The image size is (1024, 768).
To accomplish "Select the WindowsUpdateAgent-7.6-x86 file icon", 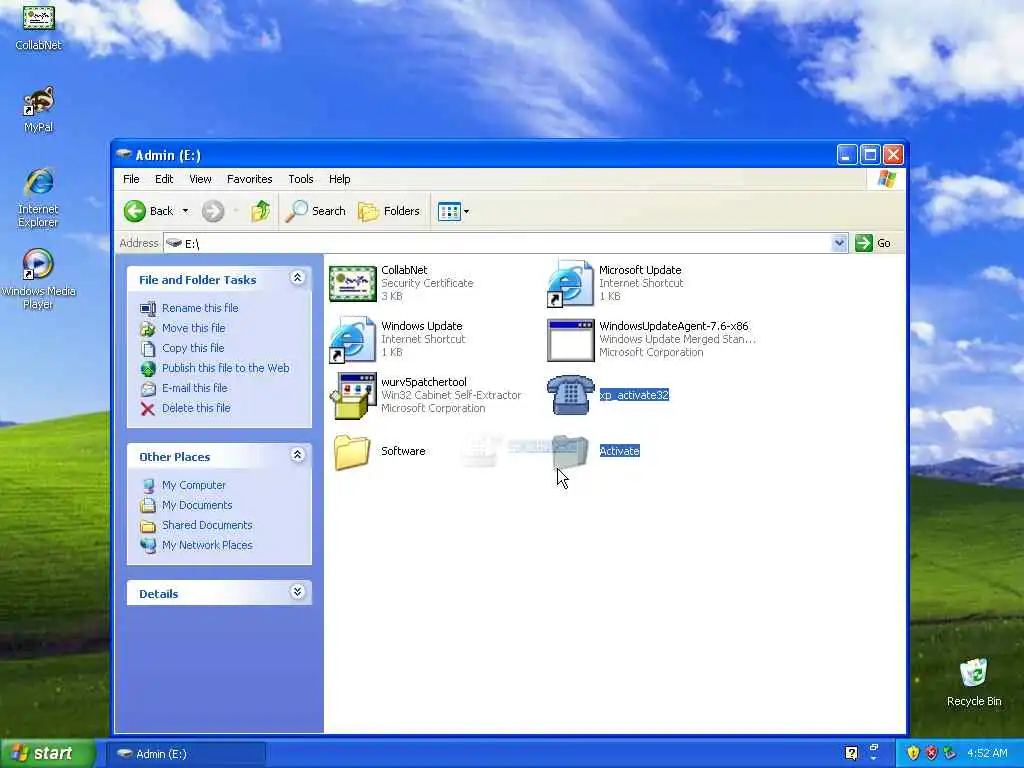I will pyautogui.click(x=570, y=340).
